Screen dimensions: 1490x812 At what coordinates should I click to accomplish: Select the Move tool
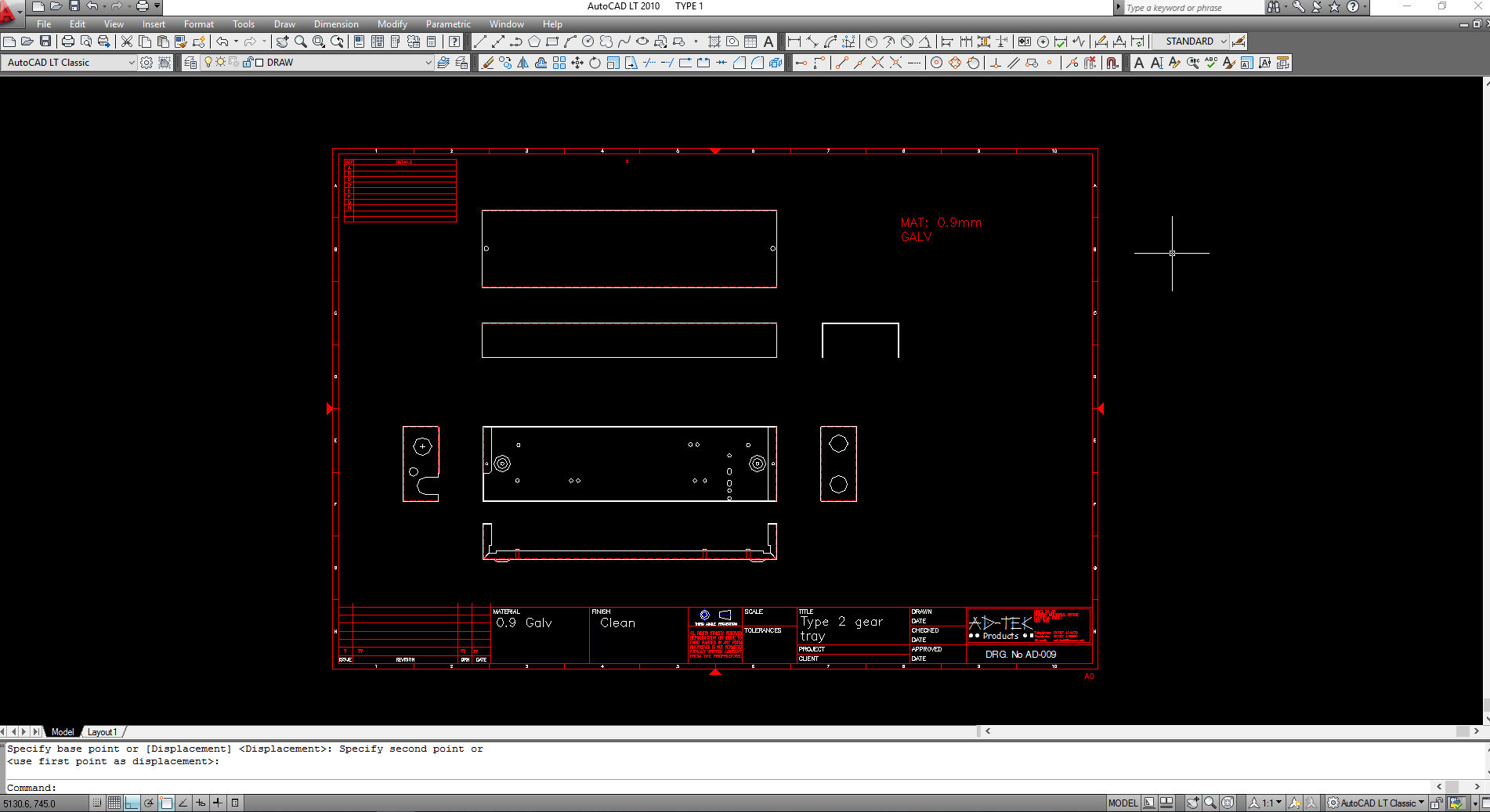pyautogui.click(x=577, y=63)
